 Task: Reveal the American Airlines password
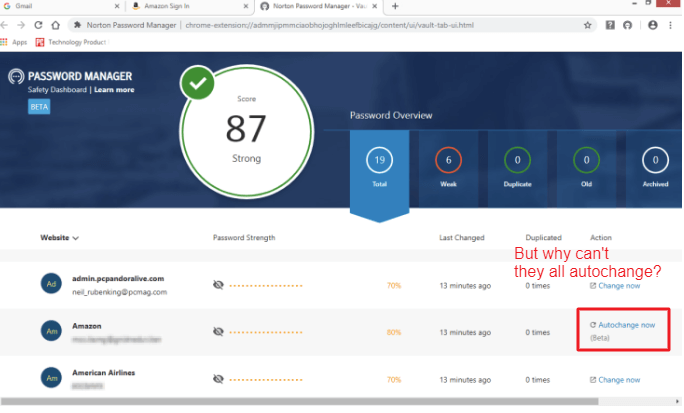click(x=218, y=379)
